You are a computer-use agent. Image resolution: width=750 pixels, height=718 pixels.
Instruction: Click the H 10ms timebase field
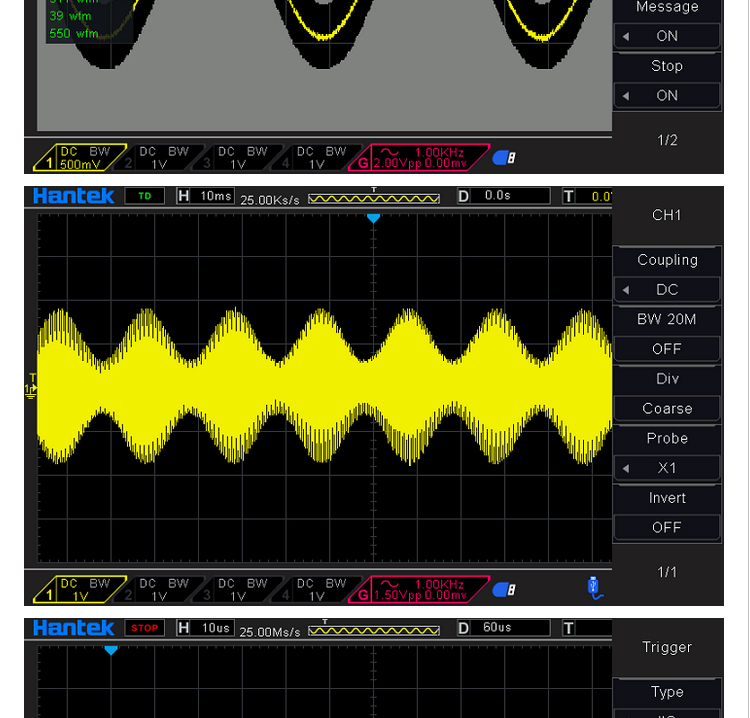pyautogui.click(x=206, y=196)
